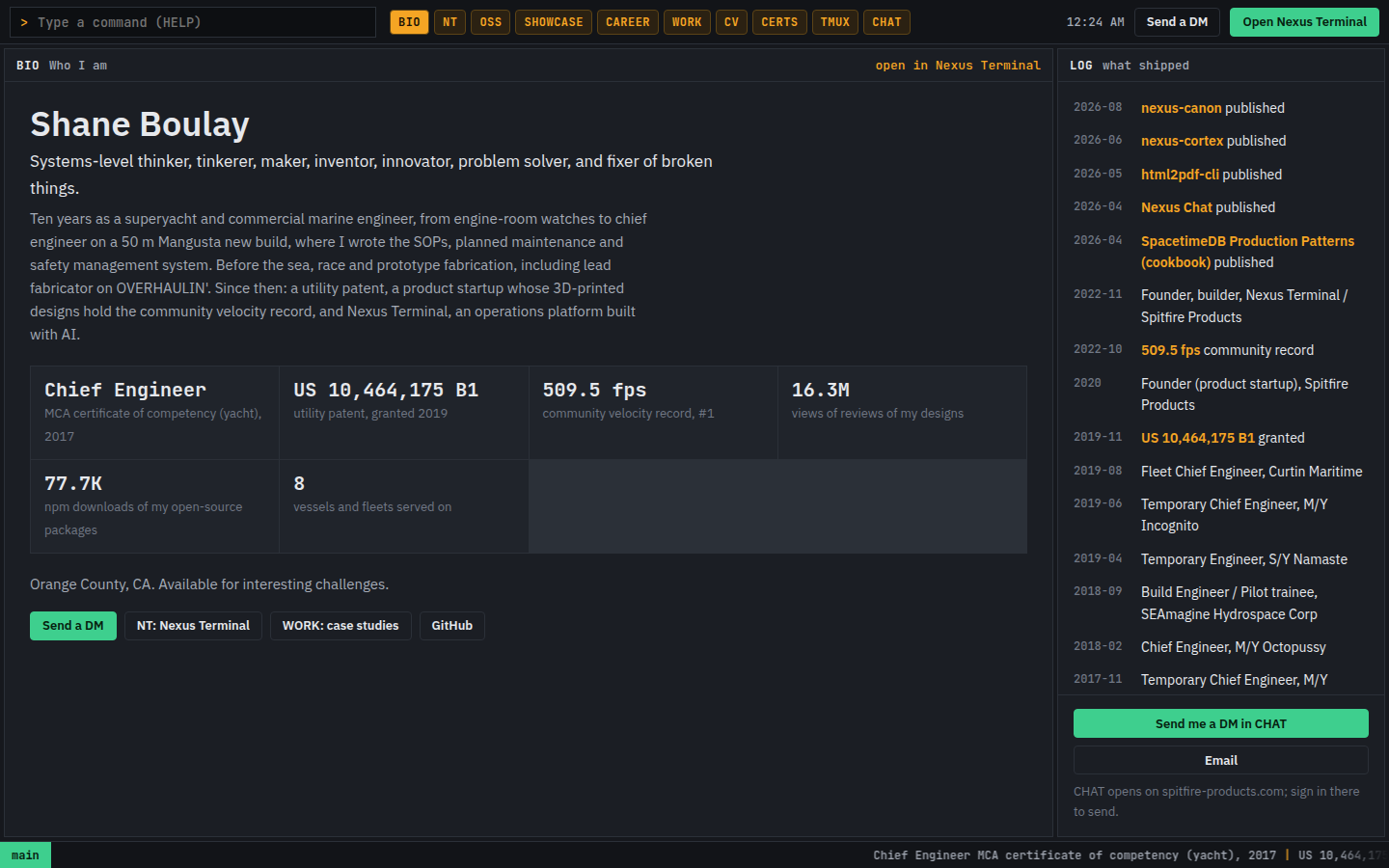Click Send me a DM in CHAT
This screenshot has height=868, width=1389.
[1221, 723]
